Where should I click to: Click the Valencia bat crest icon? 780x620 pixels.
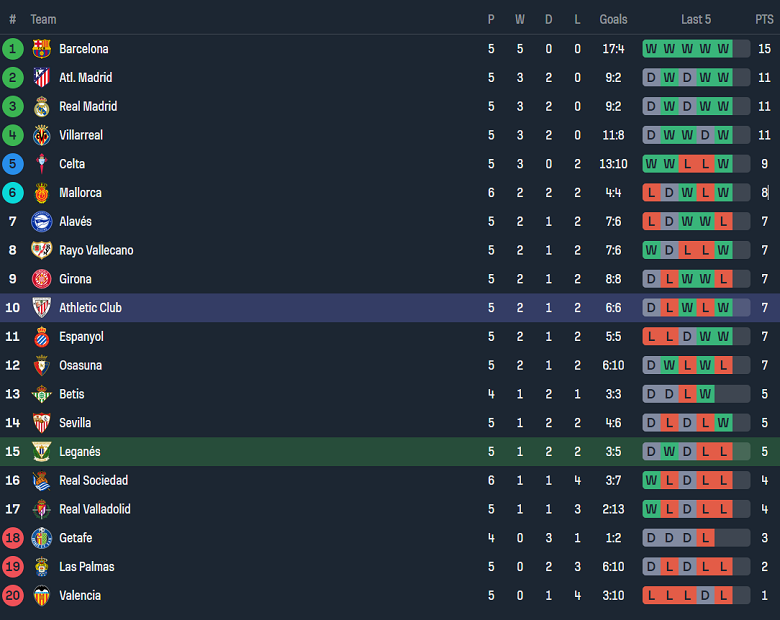(41, 596)
